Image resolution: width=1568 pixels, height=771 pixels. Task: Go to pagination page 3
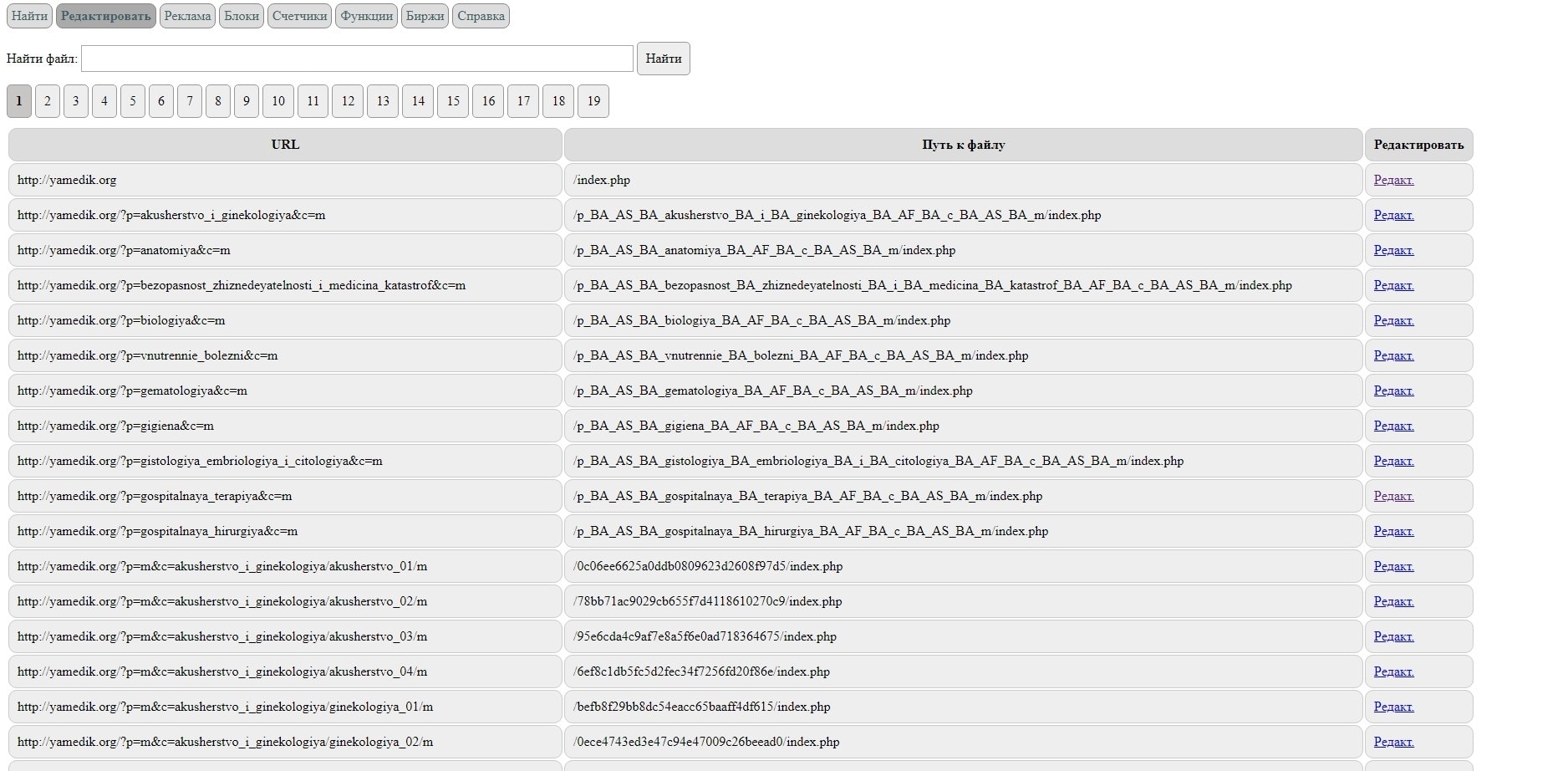point(76,101)
